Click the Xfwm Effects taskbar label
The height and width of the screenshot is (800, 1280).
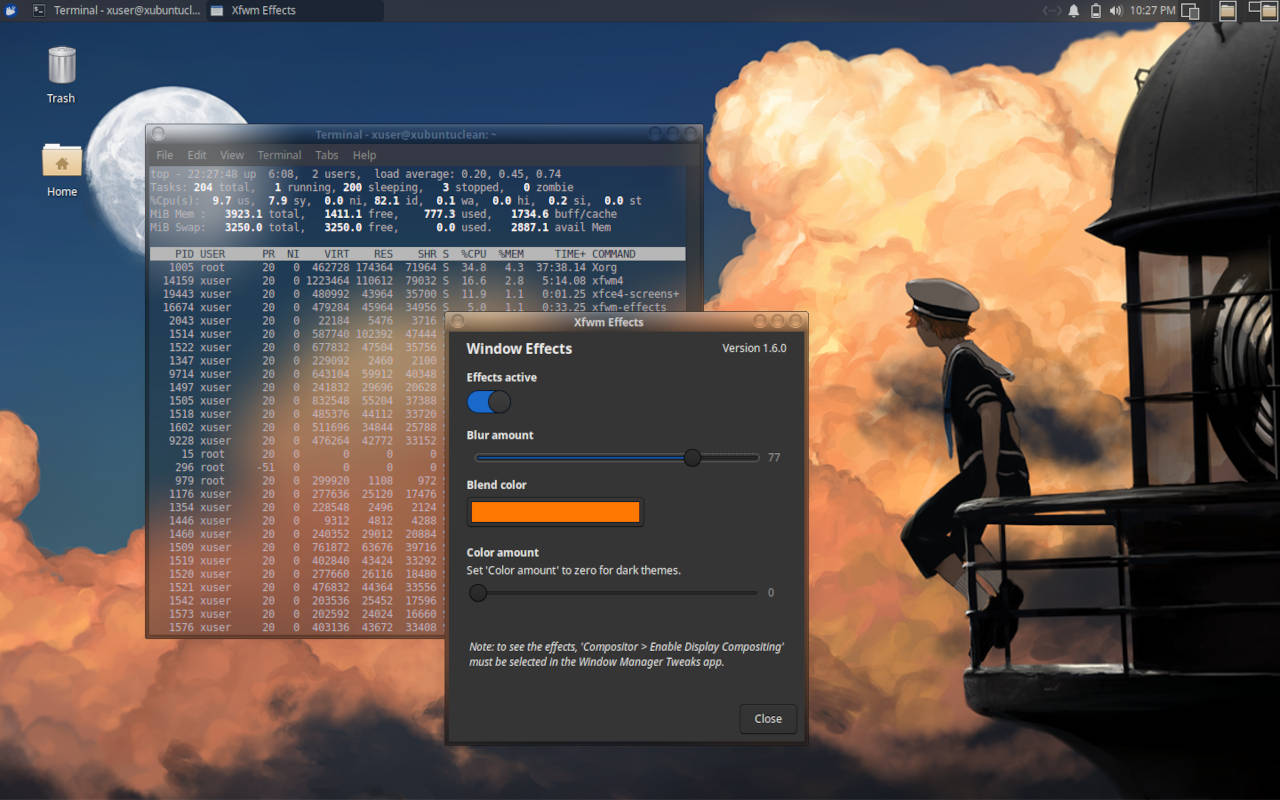point(265,11)
